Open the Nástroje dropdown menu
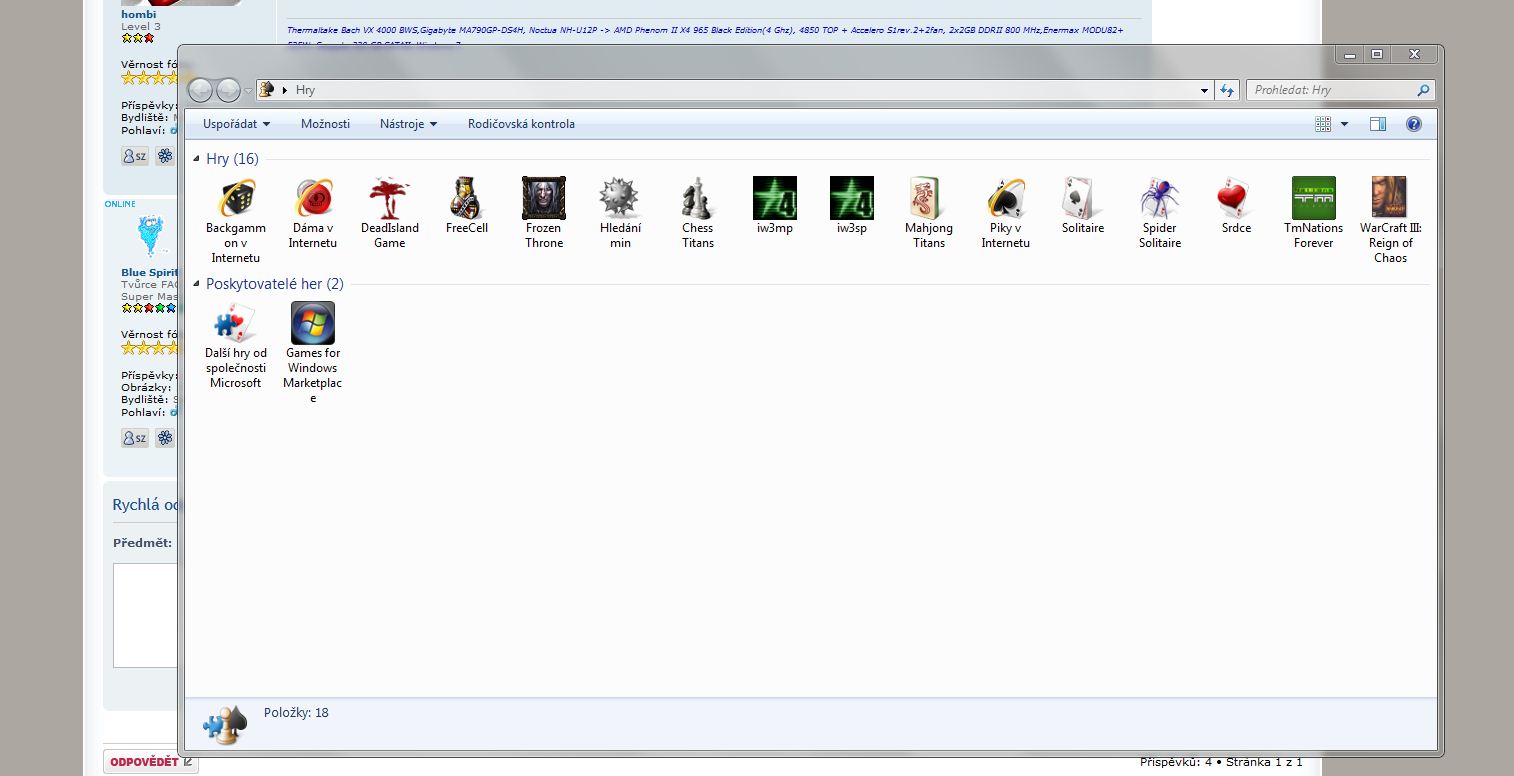Image resolution: width=1514 pixels, height=776 pixels. point(408,124)
